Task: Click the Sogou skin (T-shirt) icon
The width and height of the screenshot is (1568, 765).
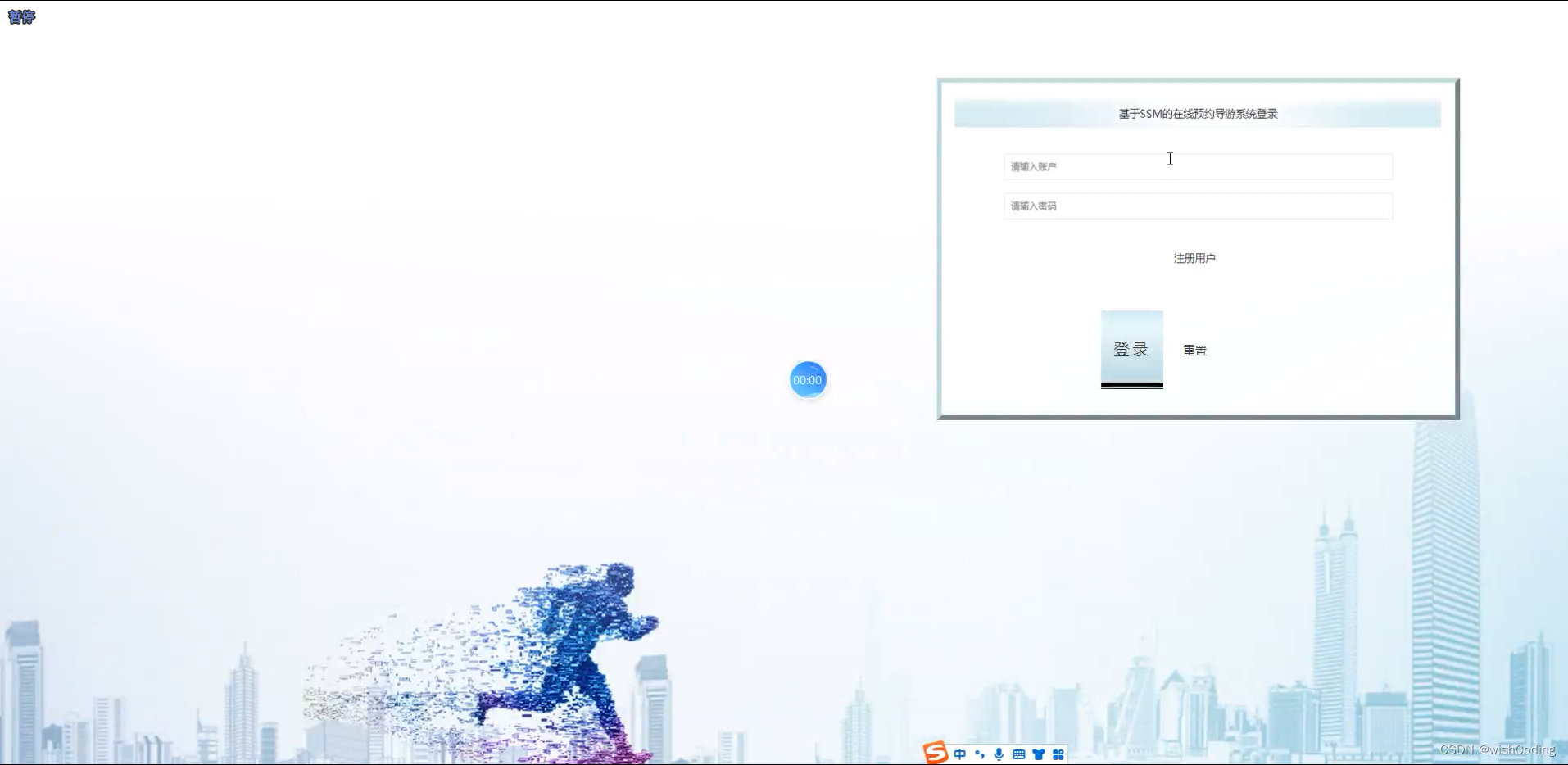Action: (1039, 754)
